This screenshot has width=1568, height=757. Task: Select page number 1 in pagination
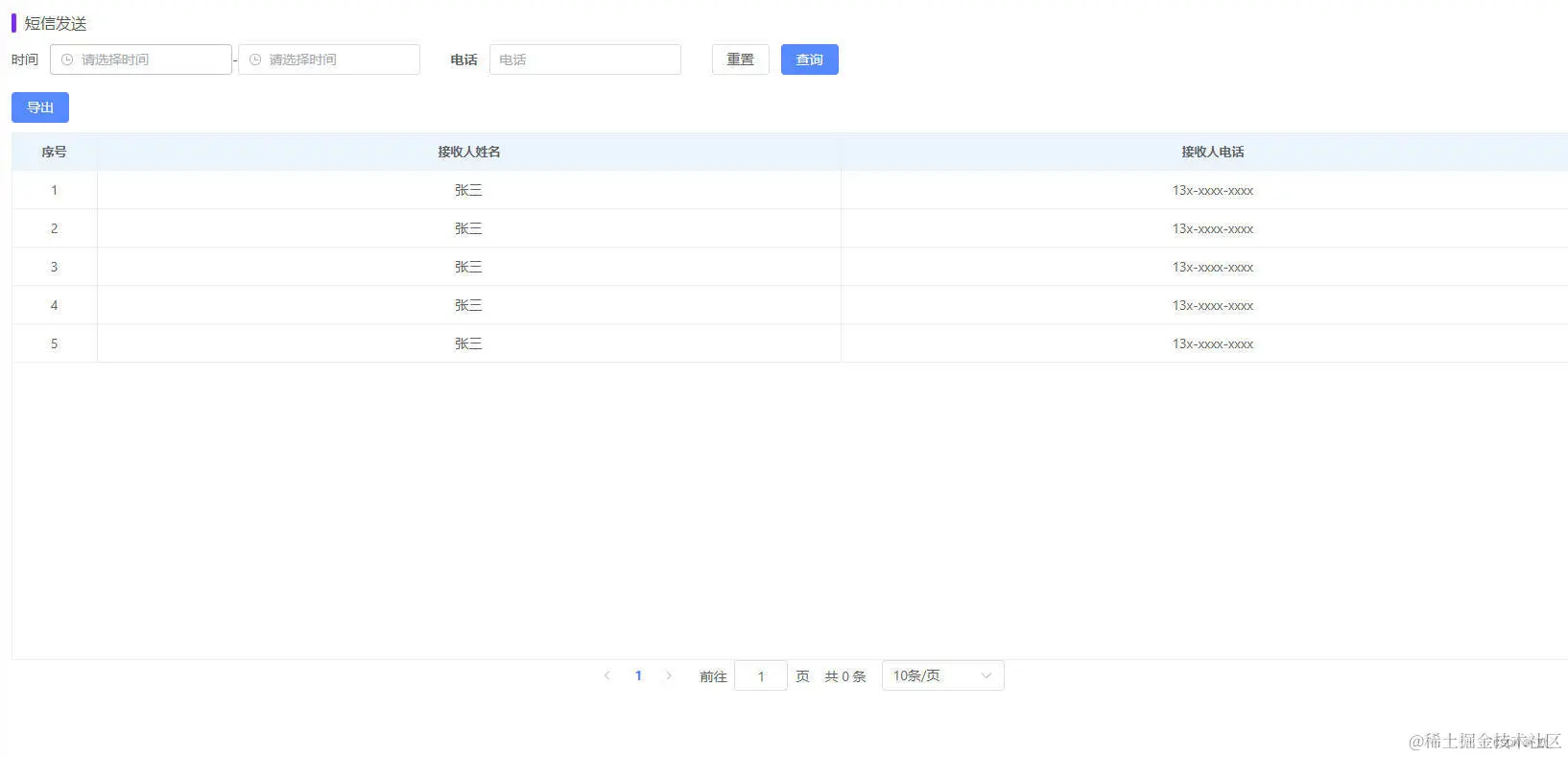pyautogui.click(x=638, y=675)
